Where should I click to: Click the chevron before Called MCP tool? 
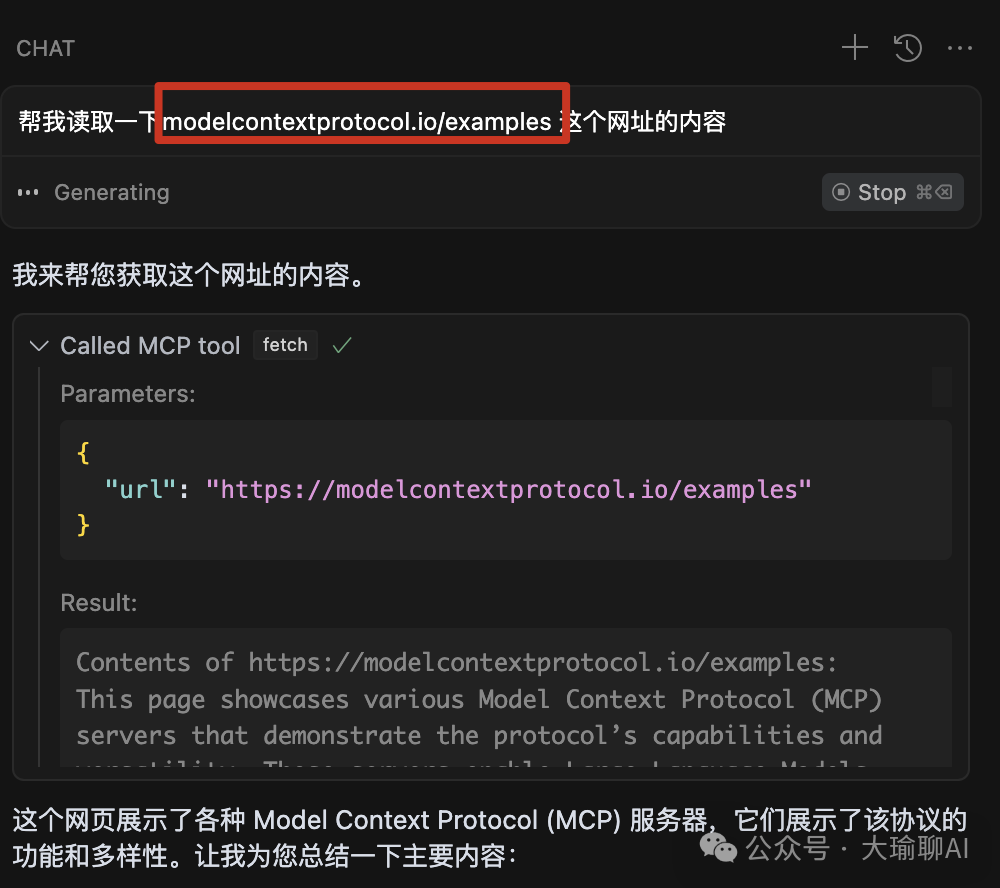(38, 346)
